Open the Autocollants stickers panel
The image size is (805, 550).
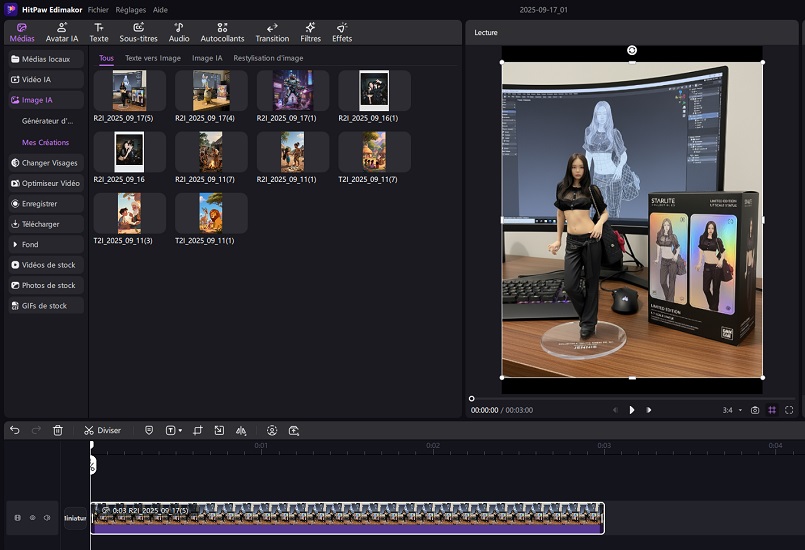tap(222, 32)
